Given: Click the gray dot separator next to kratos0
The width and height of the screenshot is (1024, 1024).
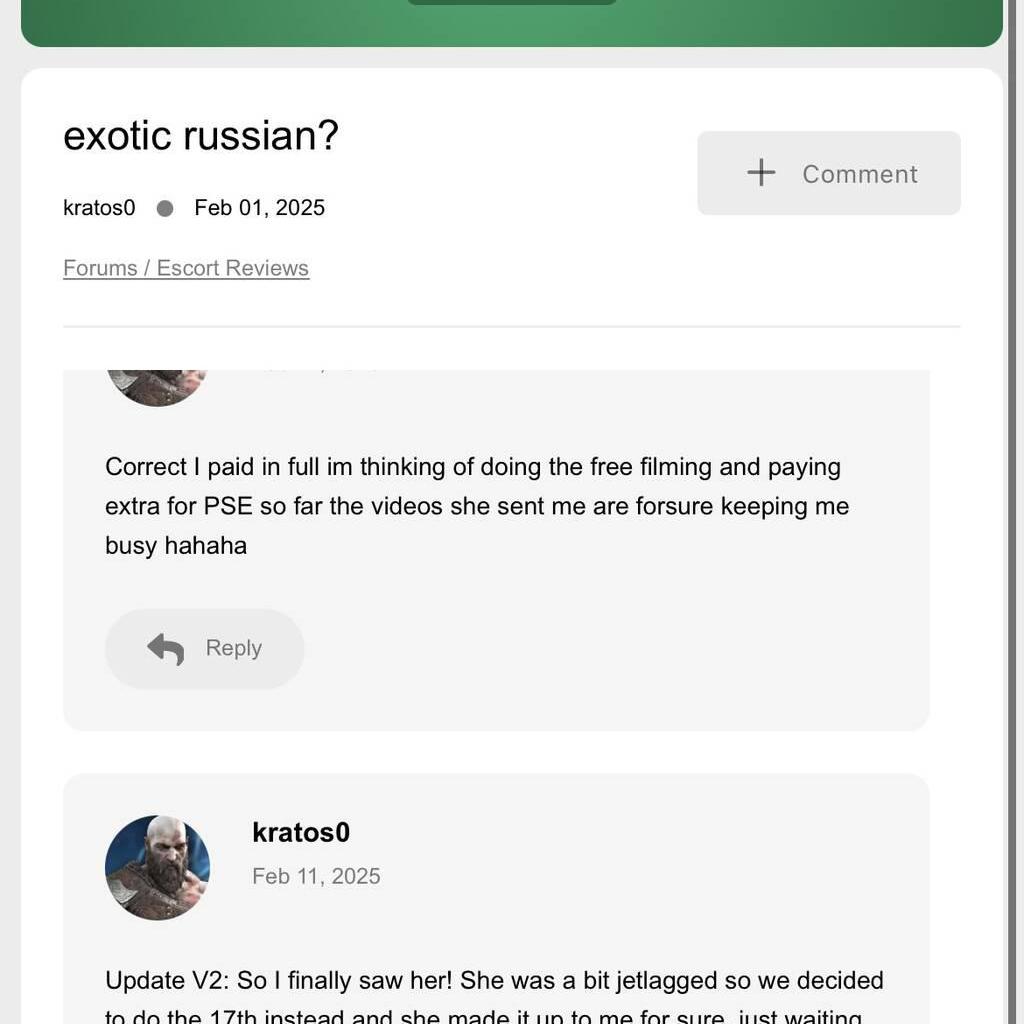Looking at the screenshot, I should click(x=165, y=208).
